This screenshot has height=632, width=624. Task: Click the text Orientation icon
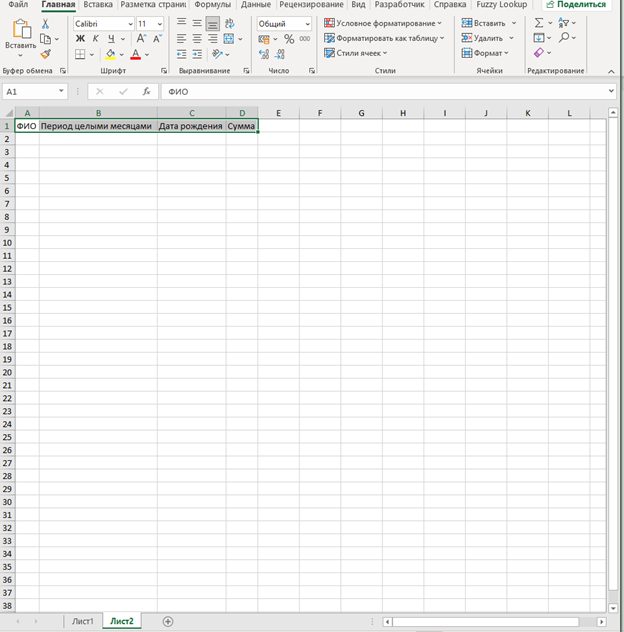pyautogui.click(x=218, y=54)
